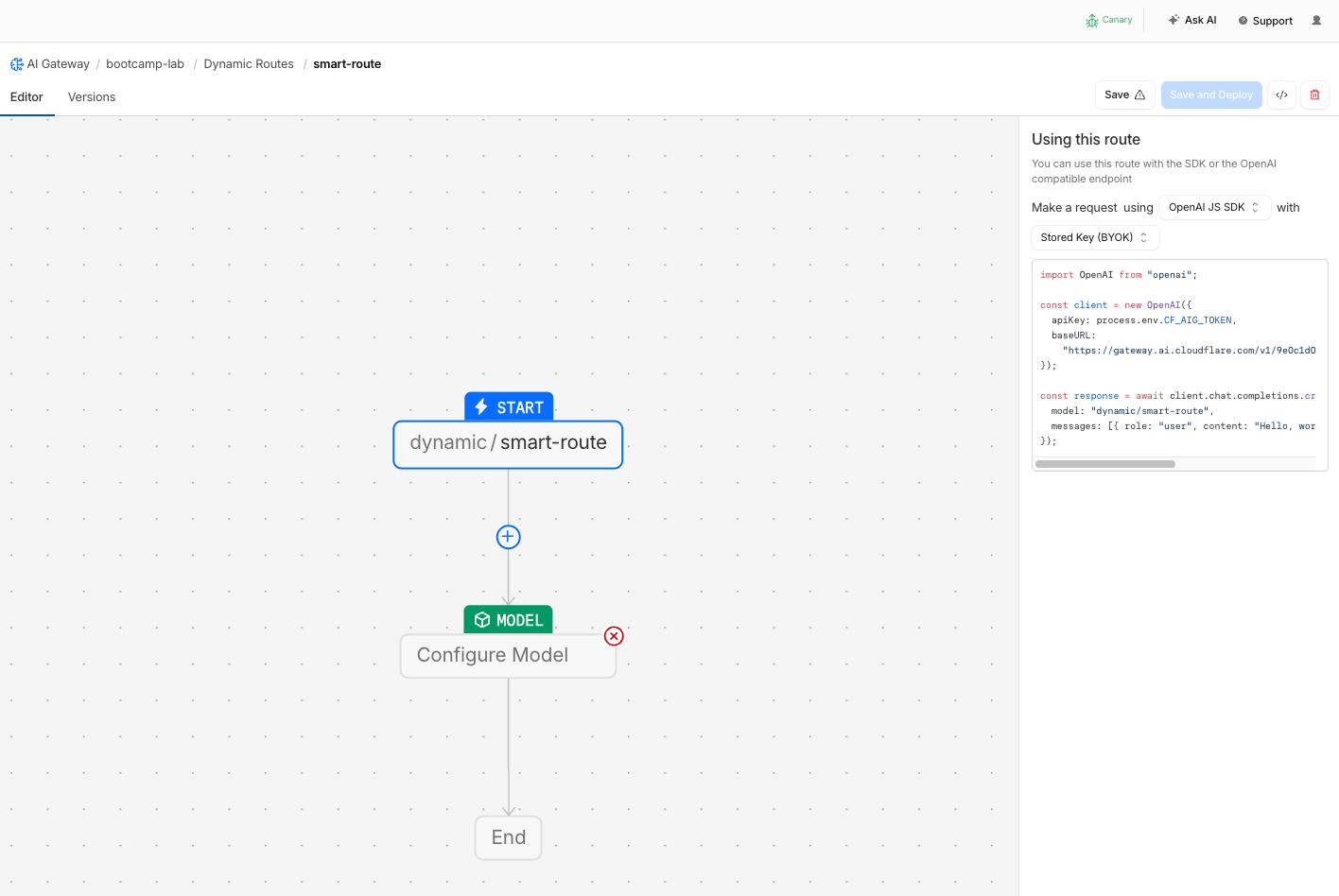Open bootcamp-lab breadcrumb link

[x=145, y=64]
